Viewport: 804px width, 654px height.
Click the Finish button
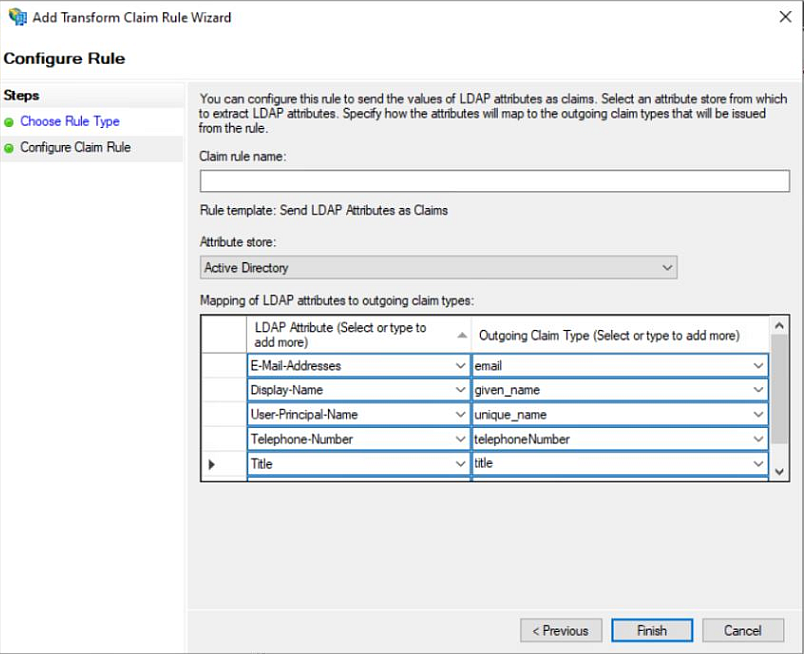(652, 630)
